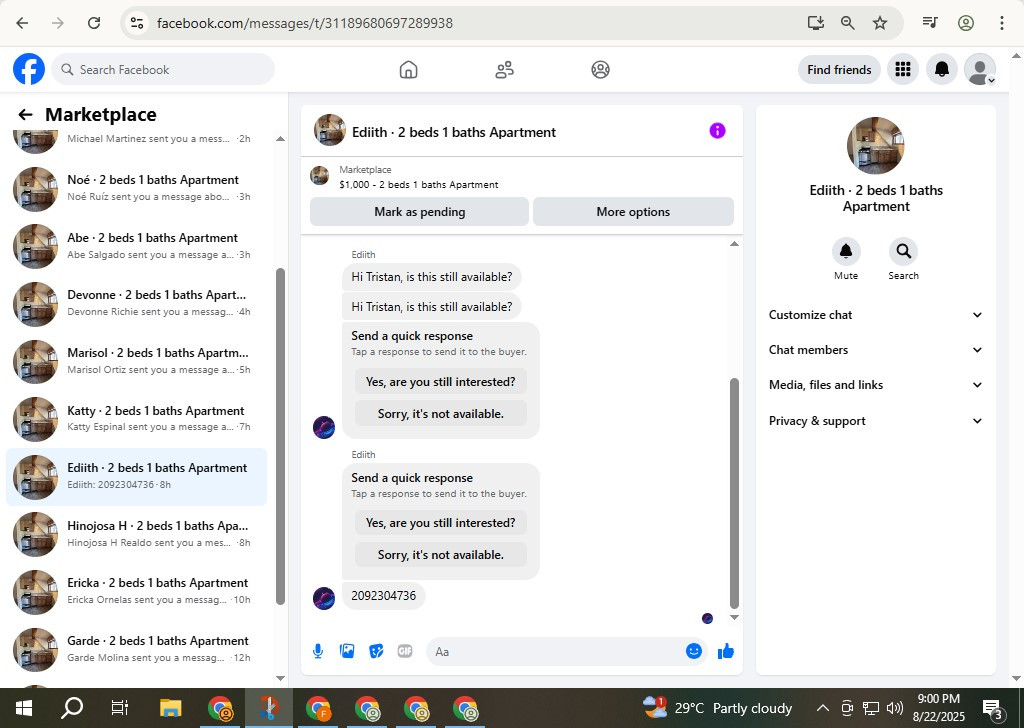Show hidden system tray icons chevron
Screen dimensions: 1024x728
point(823,708)
